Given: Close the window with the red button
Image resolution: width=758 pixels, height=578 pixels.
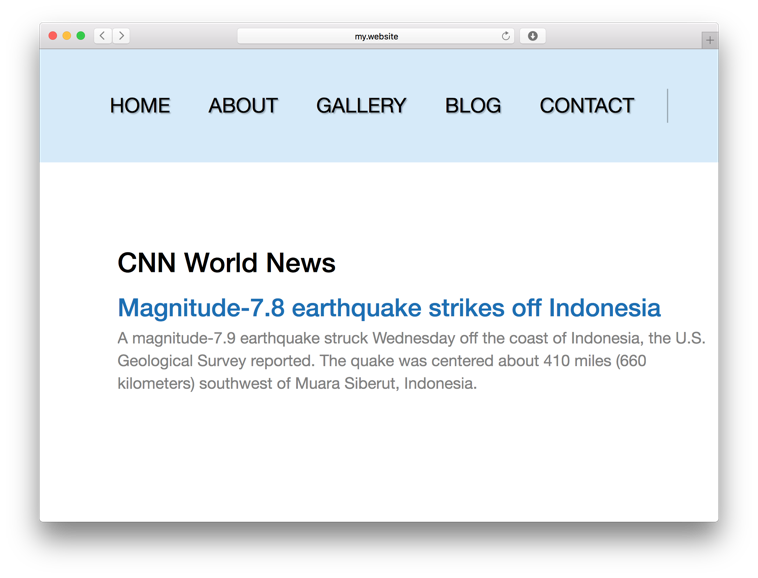Looking at the screenshot, I should (53, 36).
